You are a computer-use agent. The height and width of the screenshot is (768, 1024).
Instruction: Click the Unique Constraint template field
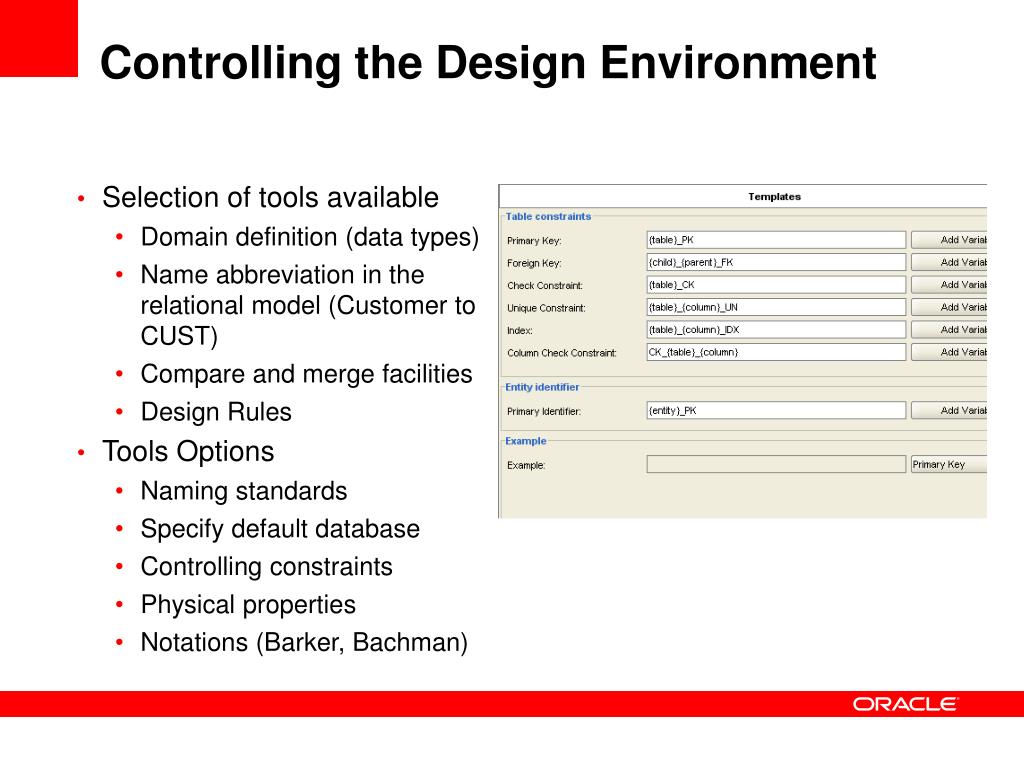[776, 307]
